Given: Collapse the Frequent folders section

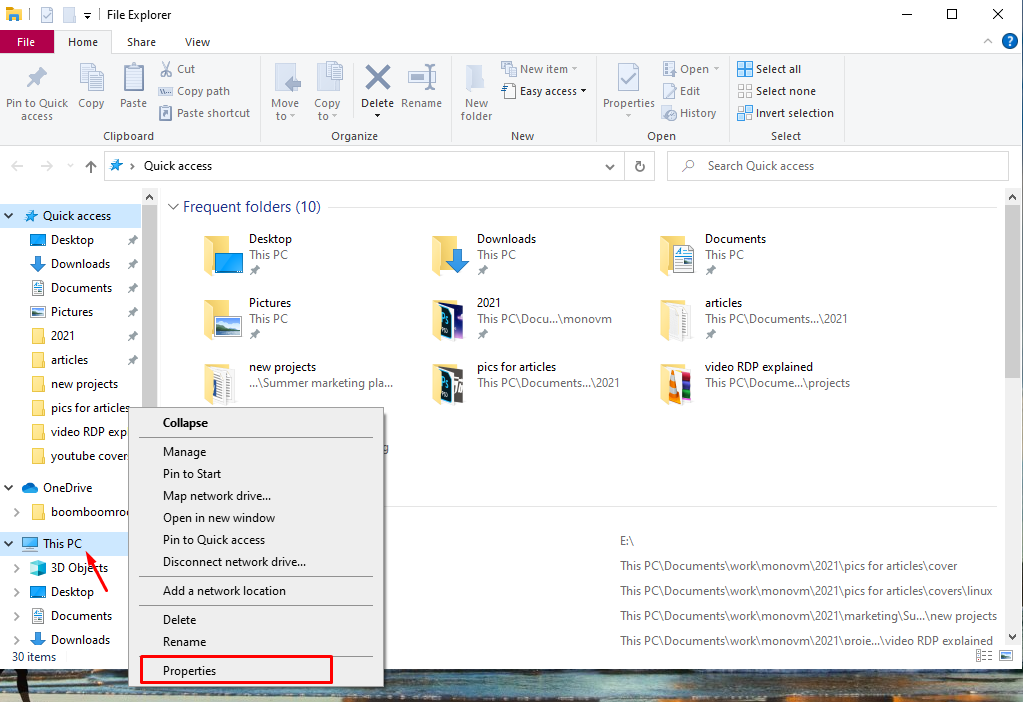Looking at the screenshot, I should coord(173,207).
